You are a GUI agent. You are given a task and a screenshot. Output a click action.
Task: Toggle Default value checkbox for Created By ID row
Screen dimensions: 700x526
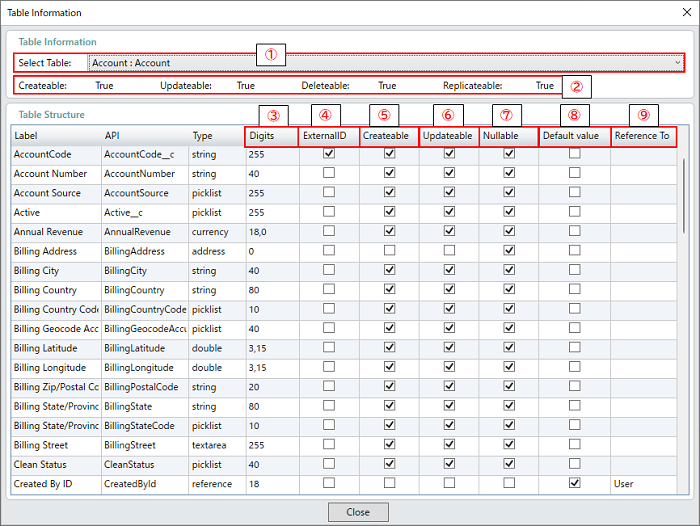click(575, 484)
